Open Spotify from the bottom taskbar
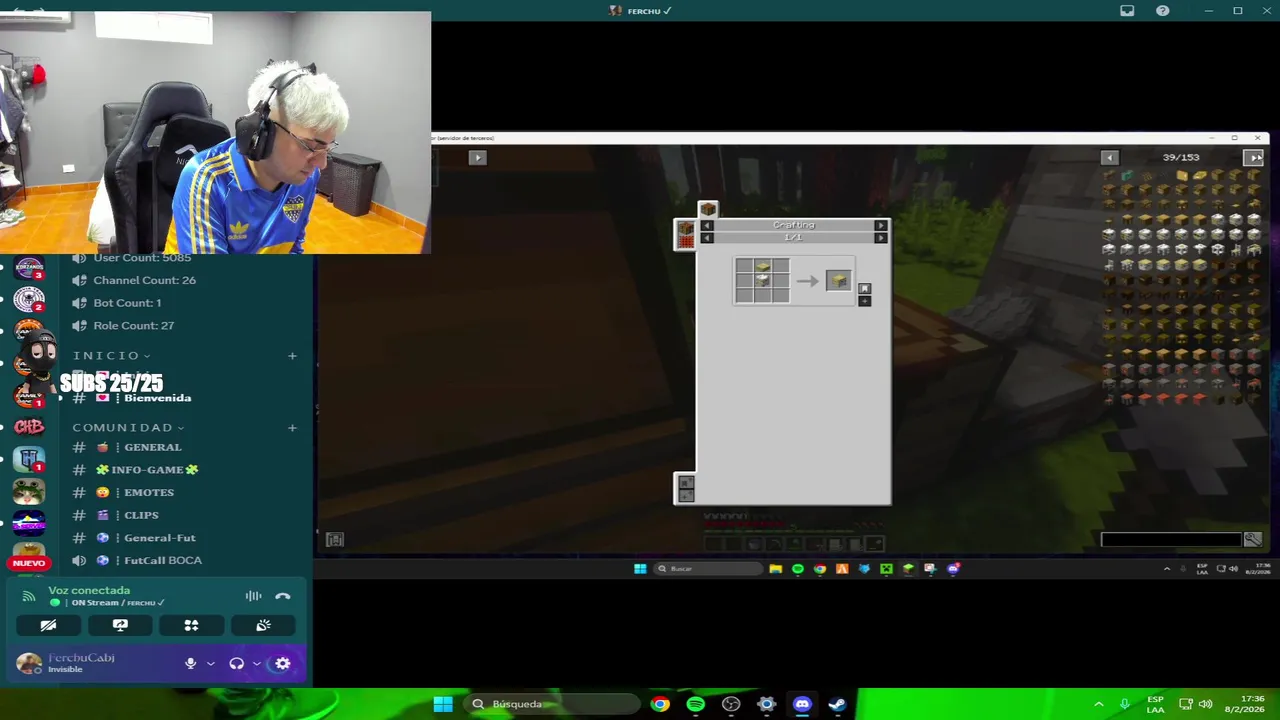 click(695, 704)
